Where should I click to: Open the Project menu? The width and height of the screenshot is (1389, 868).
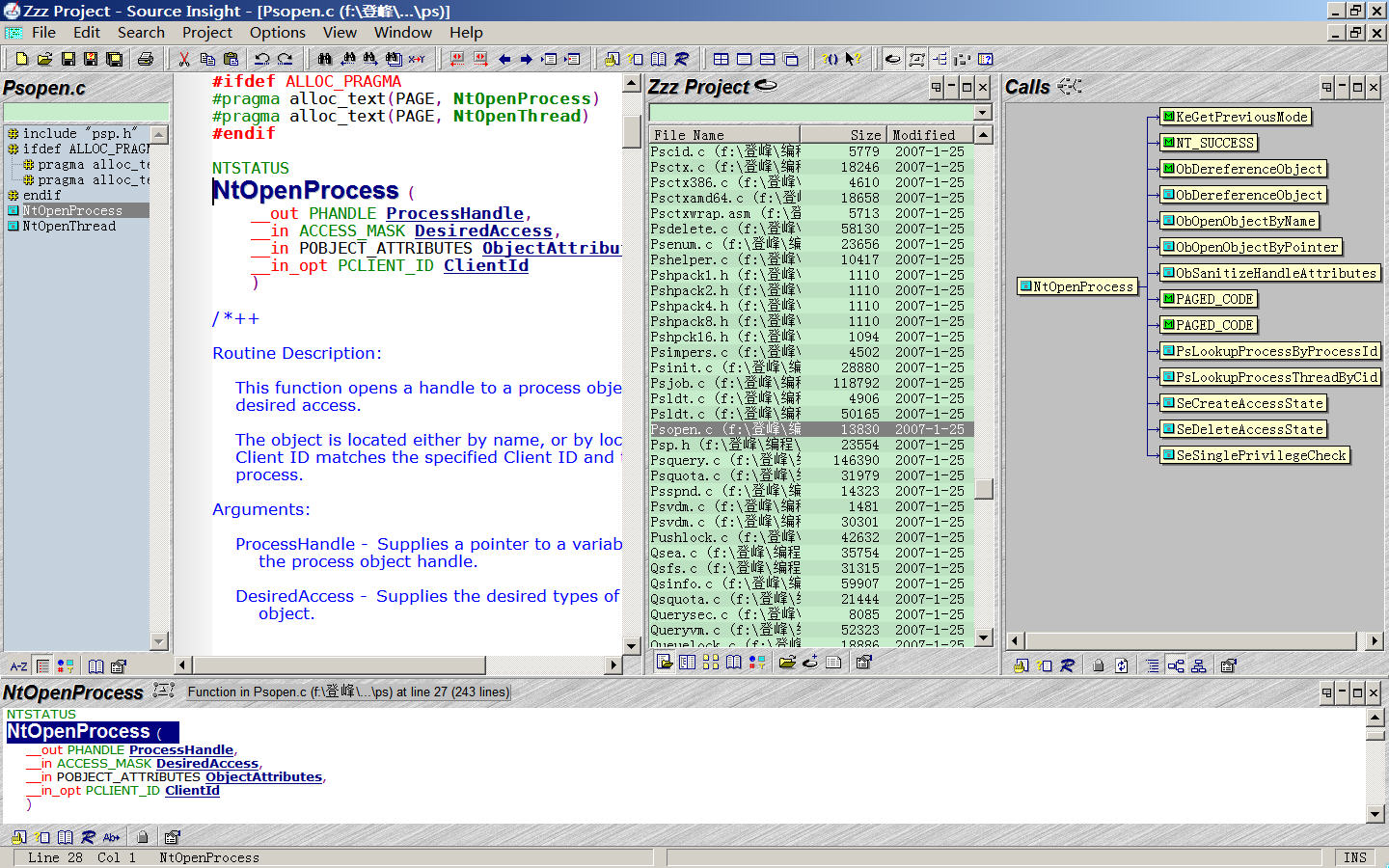(x=206, y=33)
